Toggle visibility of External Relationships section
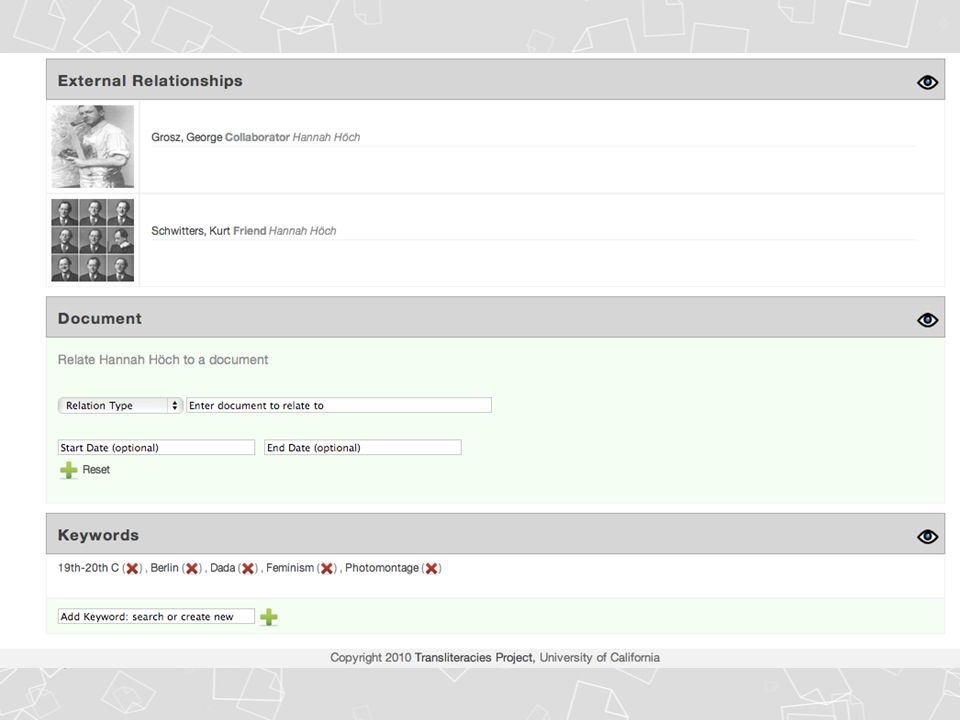Screen dimensions: 960x720 point(928,82)
